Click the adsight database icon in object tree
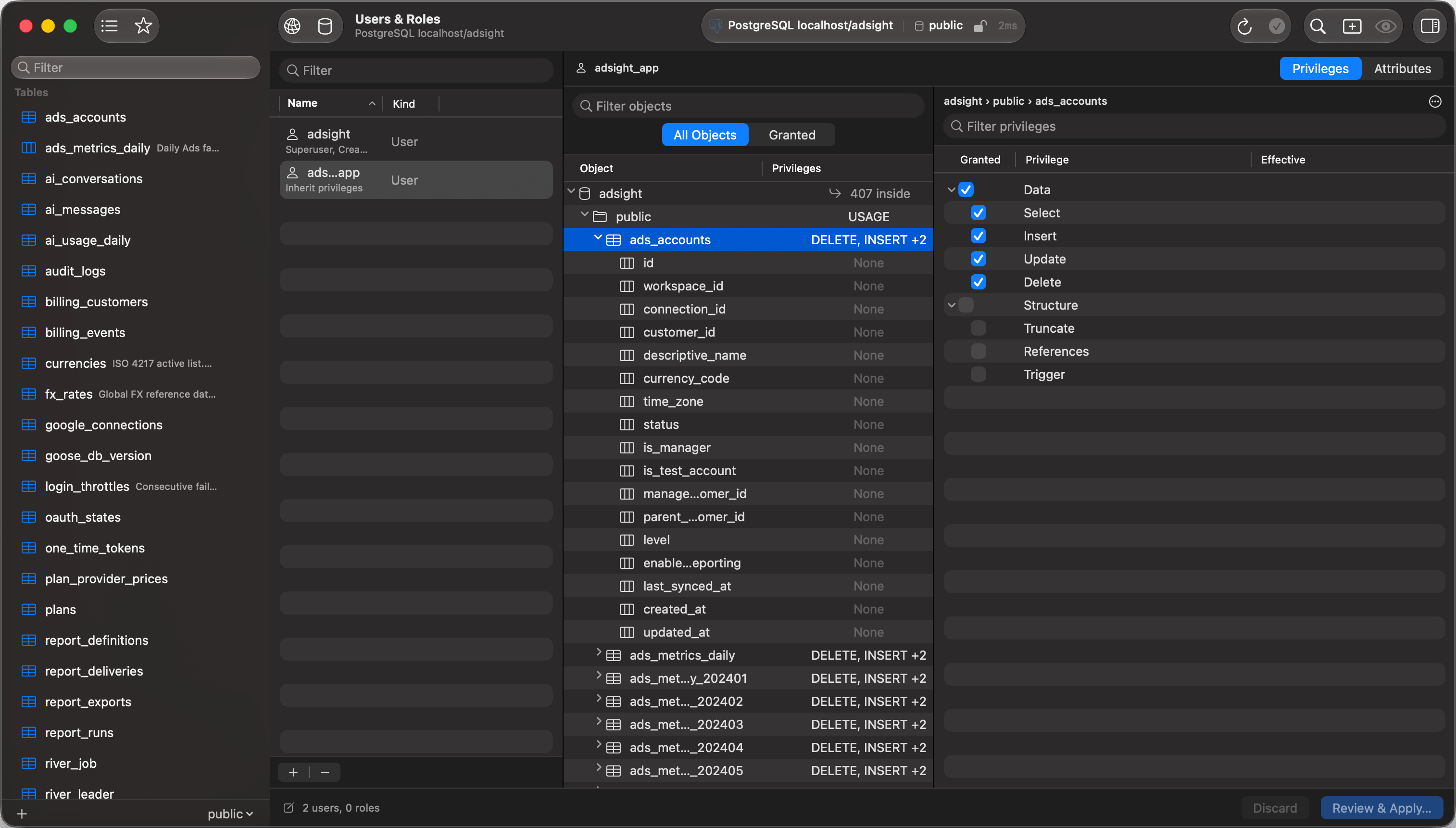 click(x=584, y=194)
